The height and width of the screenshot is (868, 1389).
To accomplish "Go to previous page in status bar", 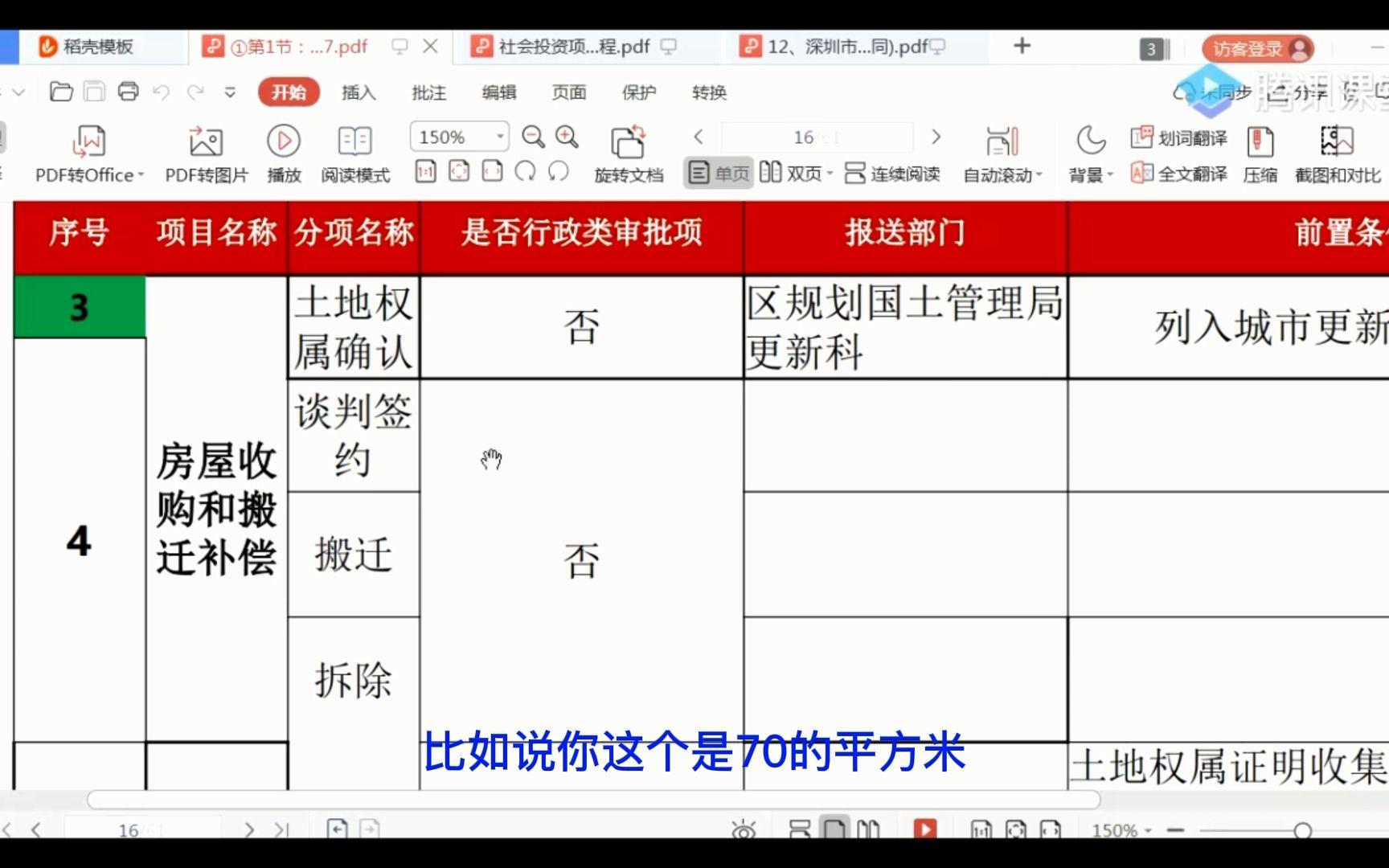I will coord(35,829).
